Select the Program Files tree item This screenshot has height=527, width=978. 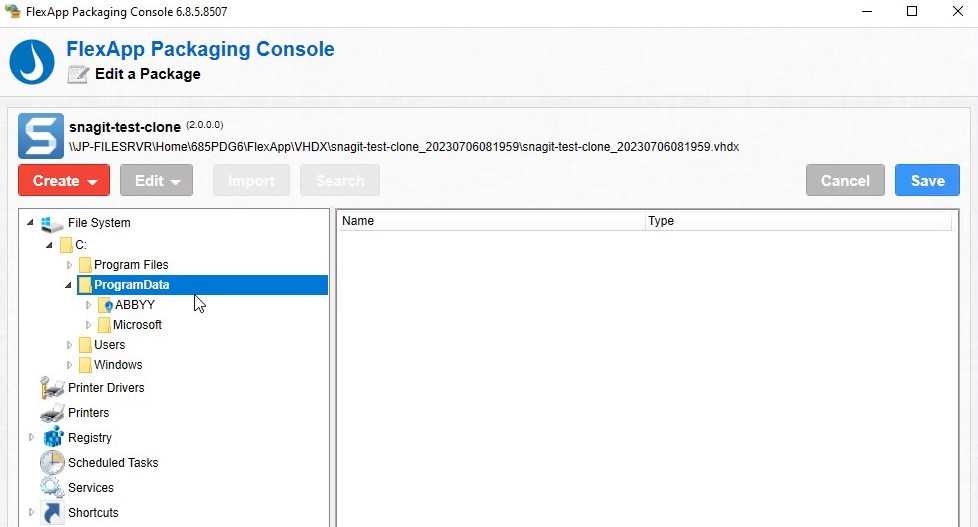[131, 264]
